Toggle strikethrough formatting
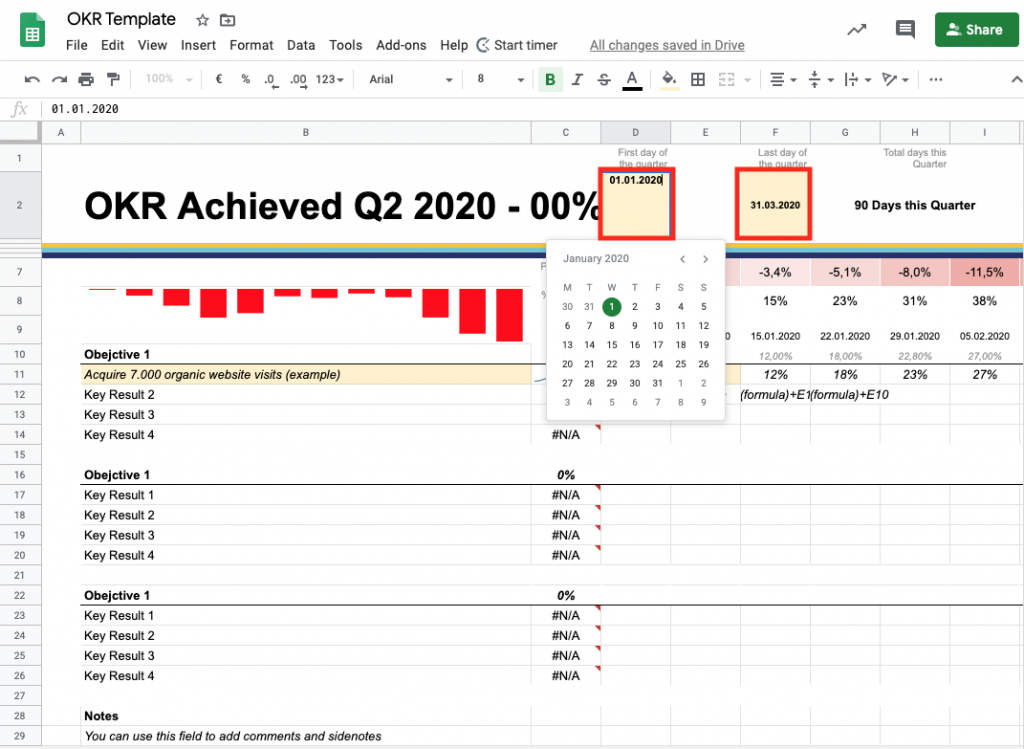 604,79
